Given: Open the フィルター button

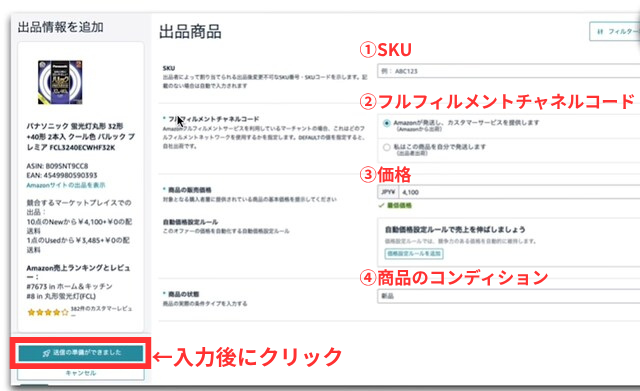Looking at the screenshot, I should (615, 31).
